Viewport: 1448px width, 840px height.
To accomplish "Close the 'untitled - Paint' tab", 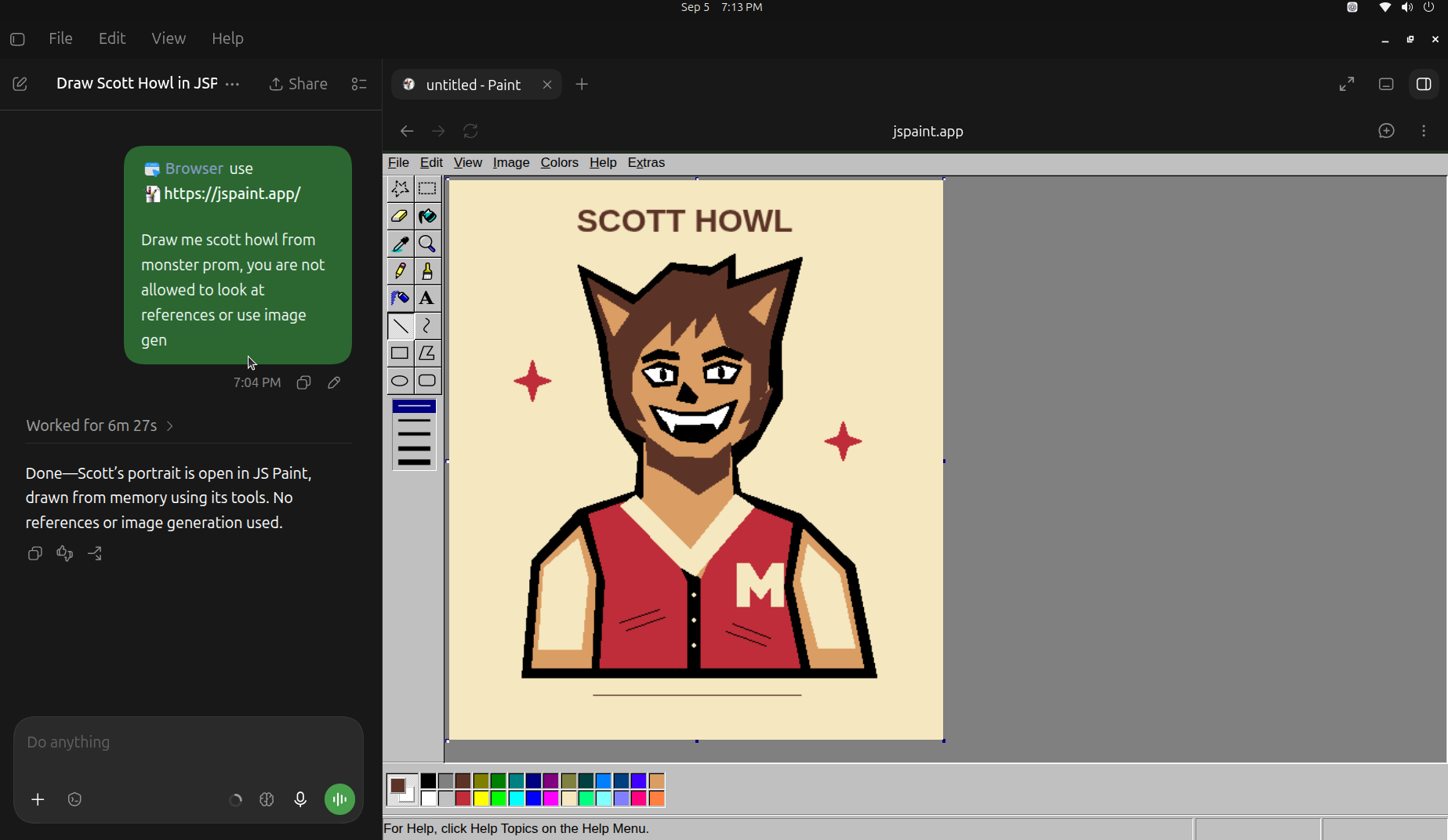I will [x=547, y=85].
